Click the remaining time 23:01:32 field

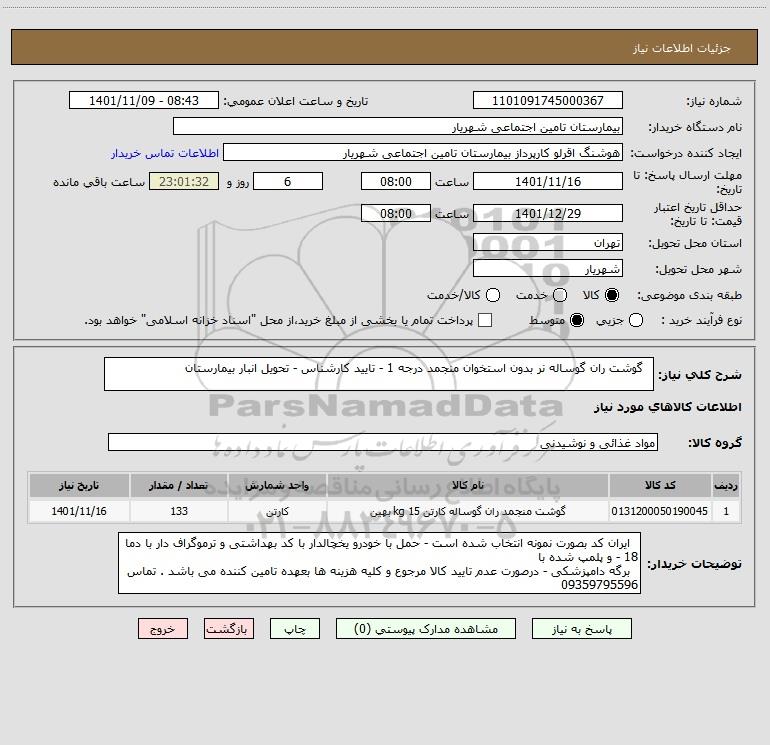click(x=184, y=181)
